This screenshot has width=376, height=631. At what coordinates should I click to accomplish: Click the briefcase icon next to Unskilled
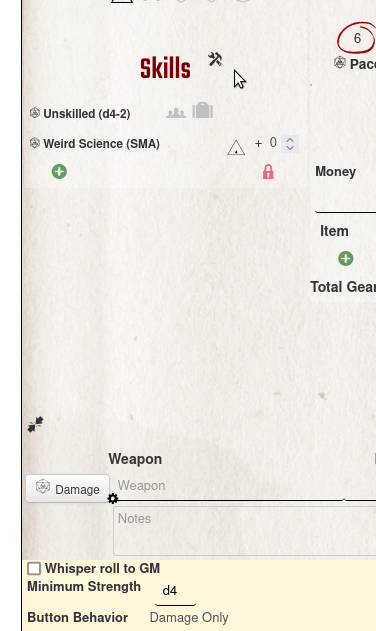(202, 110)
